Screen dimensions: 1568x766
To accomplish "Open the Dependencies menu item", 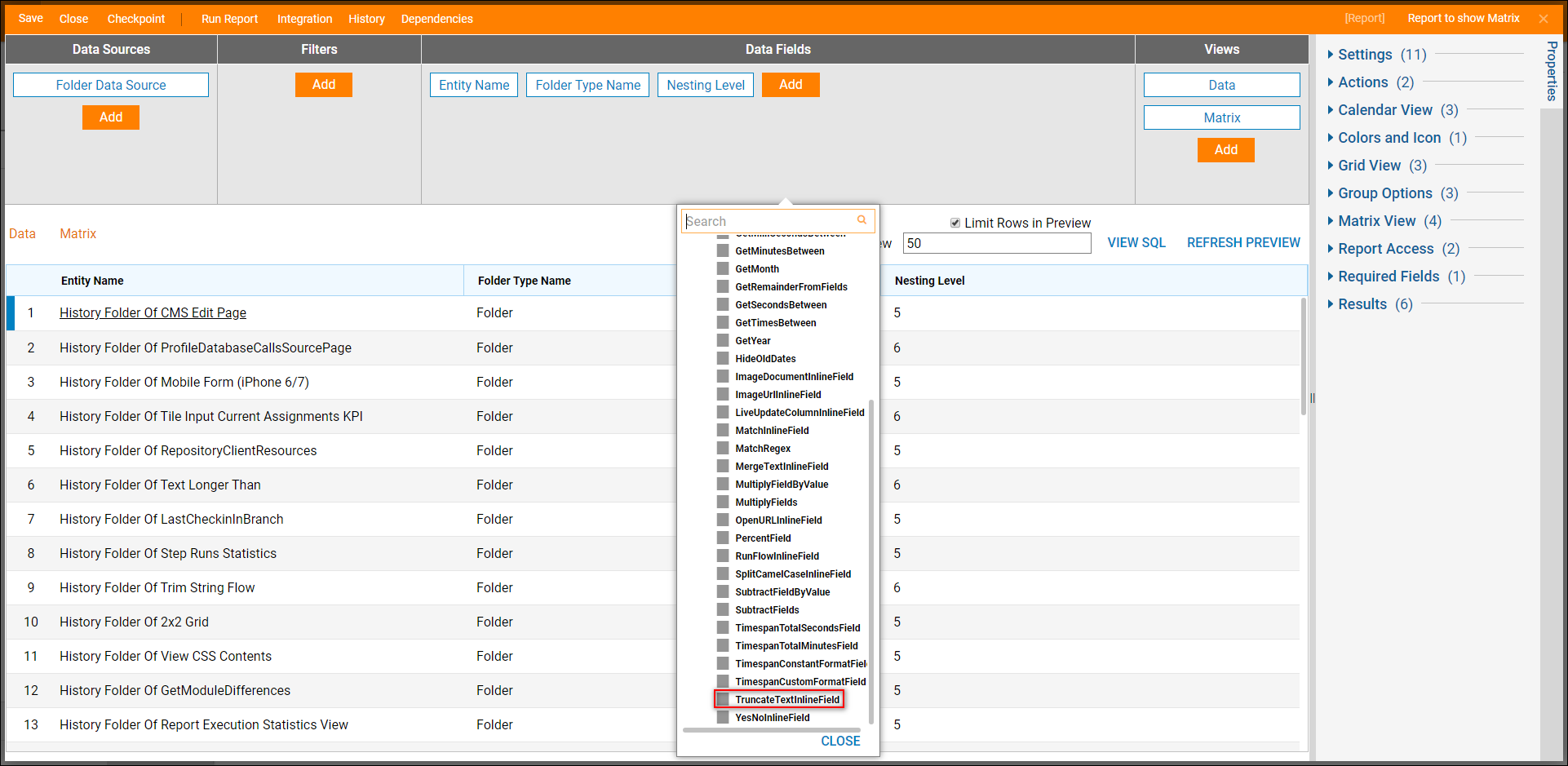I will tap(436, 19).
